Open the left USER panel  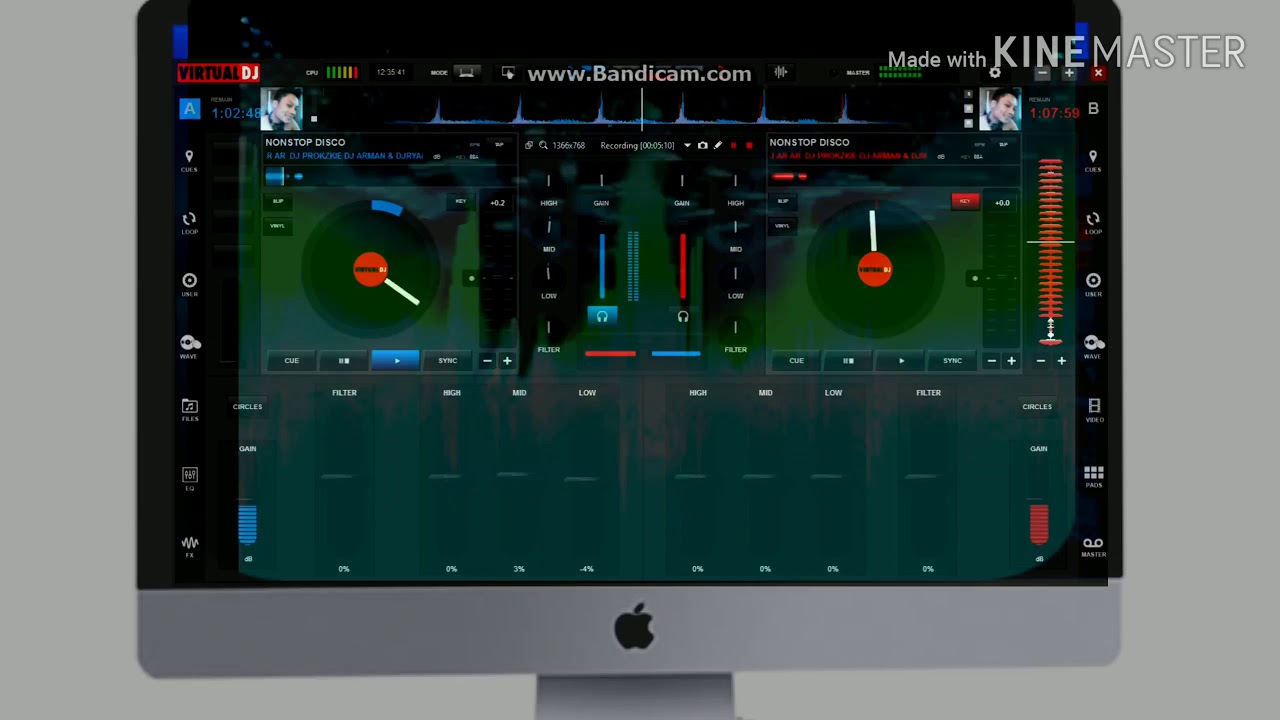pos(189,285)
